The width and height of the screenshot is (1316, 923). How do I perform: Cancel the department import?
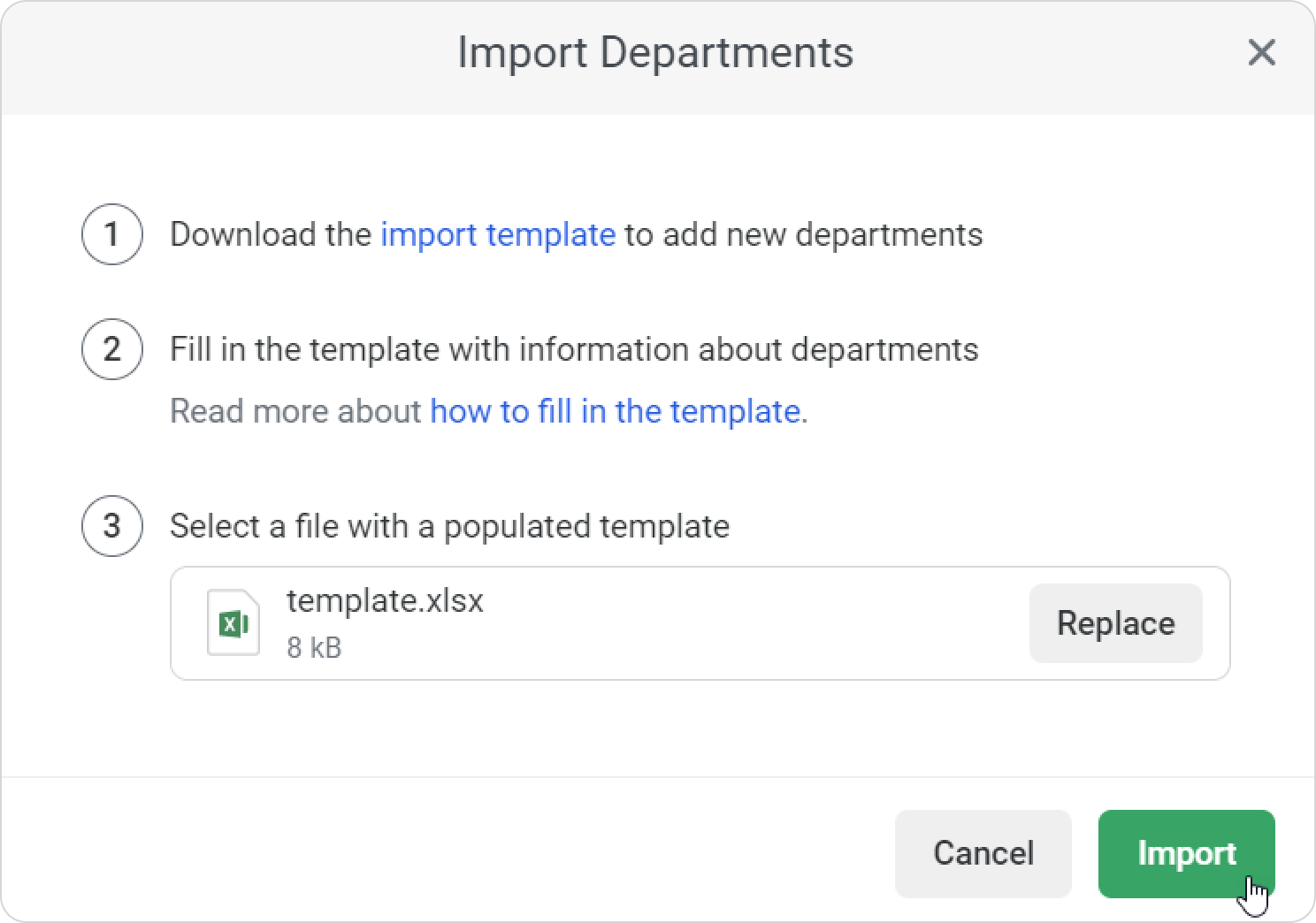(983, 853)
